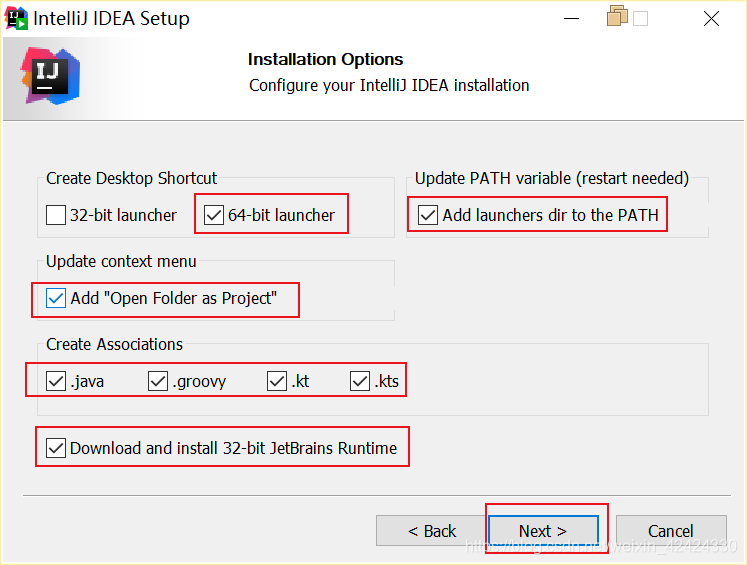
Task: Click the Next > button
Action: point(543,530)
